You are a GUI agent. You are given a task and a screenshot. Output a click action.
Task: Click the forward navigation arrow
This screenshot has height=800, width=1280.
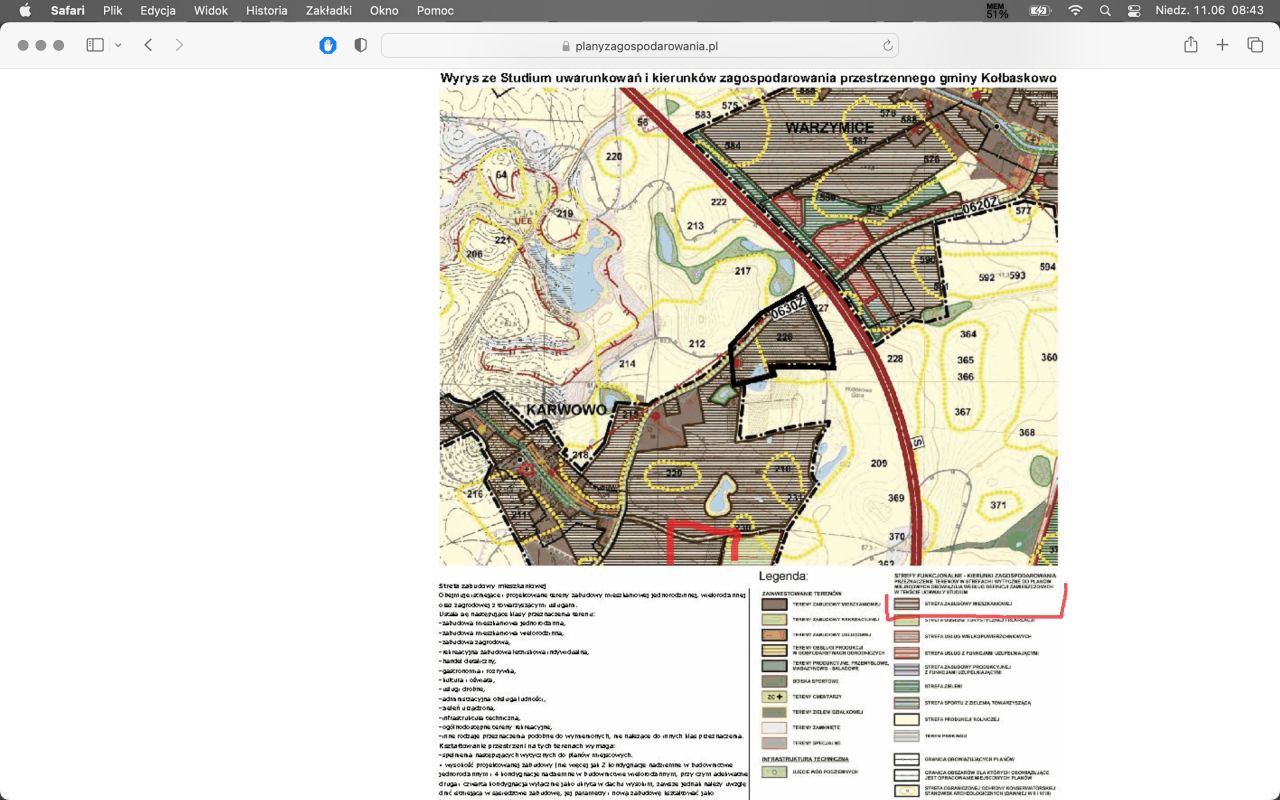[x=179, y=45]
